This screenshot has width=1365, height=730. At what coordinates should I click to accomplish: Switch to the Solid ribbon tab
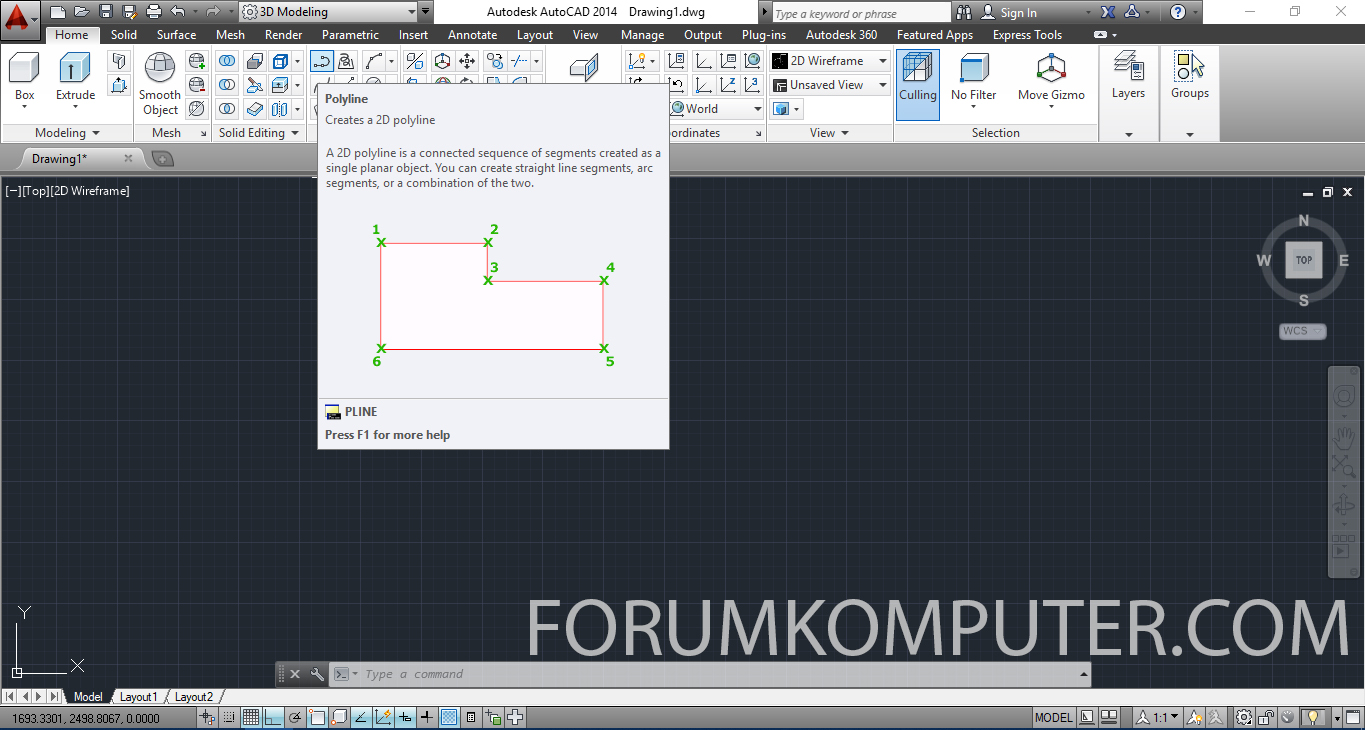tap(124, 35)
